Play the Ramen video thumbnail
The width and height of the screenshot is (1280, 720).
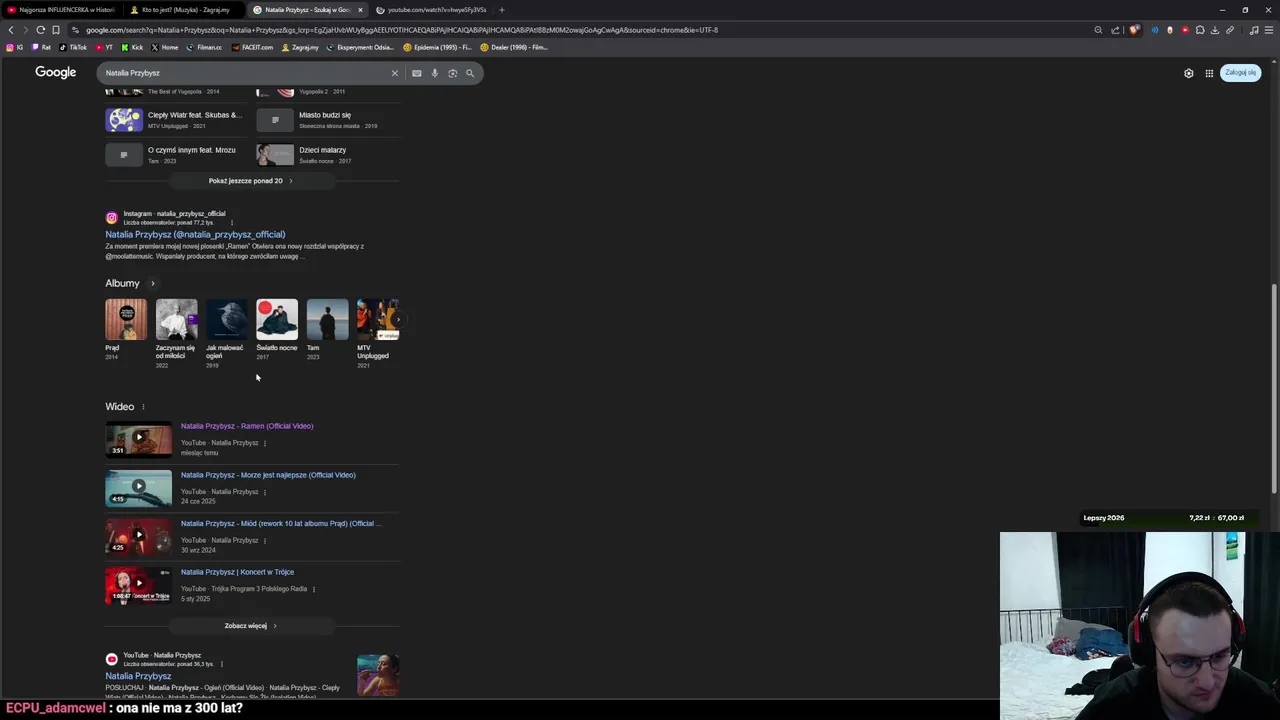tap(139, 440)
